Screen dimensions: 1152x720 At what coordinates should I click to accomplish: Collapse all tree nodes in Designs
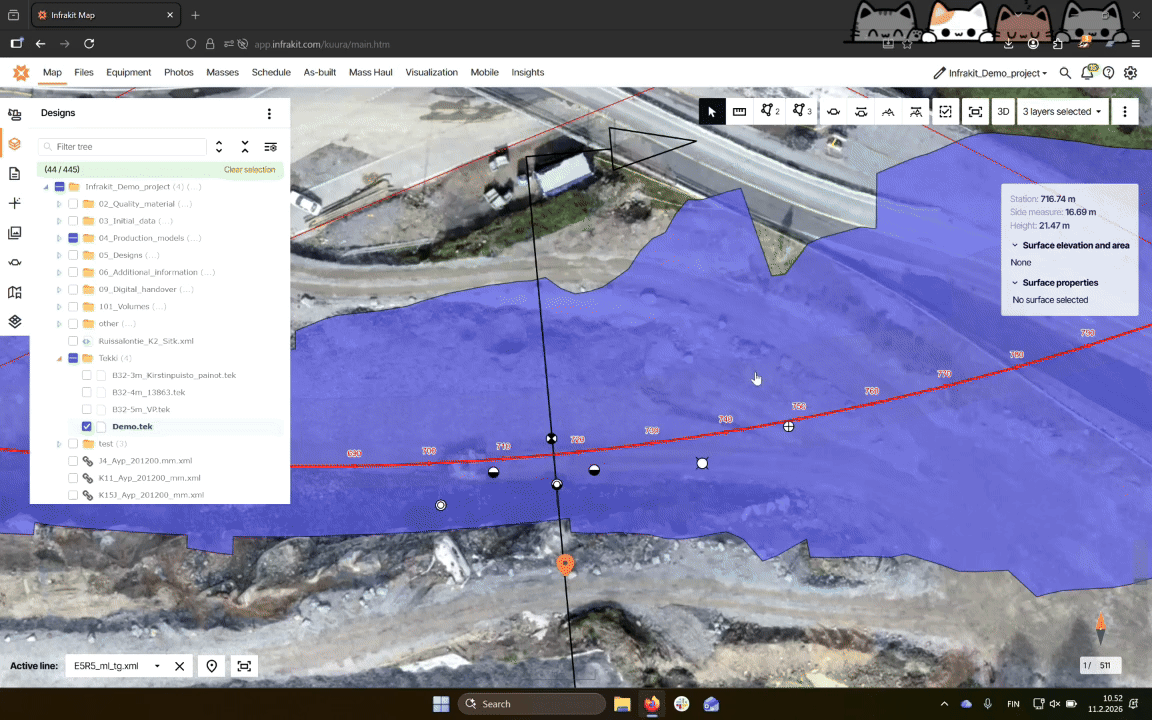(245, 147)
